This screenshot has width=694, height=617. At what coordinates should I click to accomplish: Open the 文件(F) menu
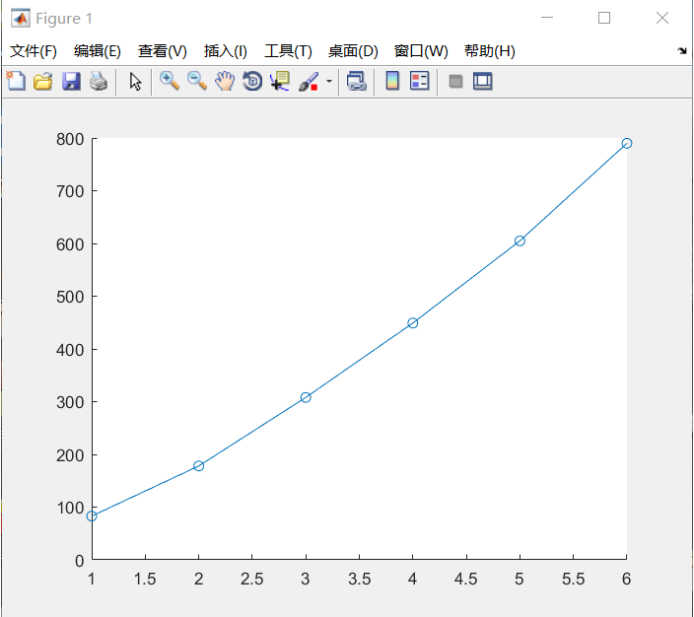[x=33, y=51]
